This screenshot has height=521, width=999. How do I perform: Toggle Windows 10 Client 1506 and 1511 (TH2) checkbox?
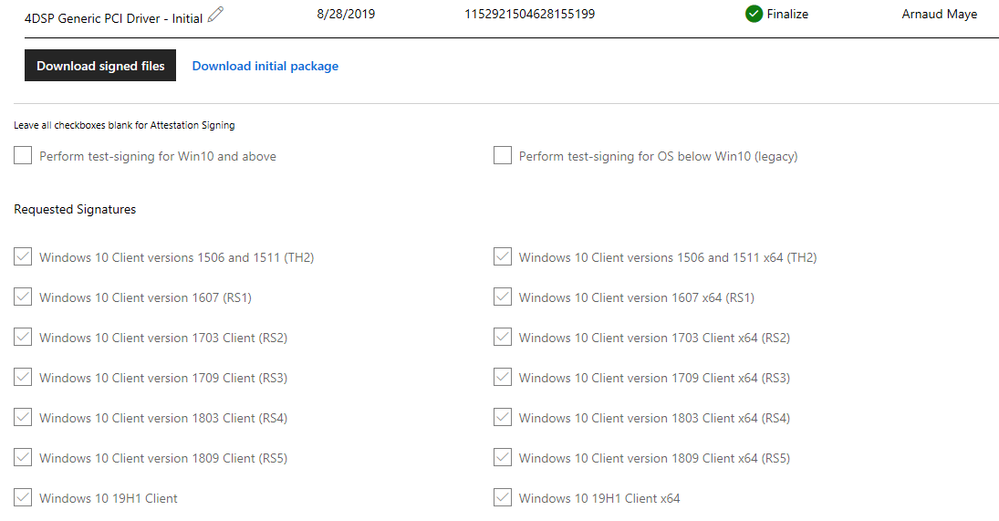23,257
